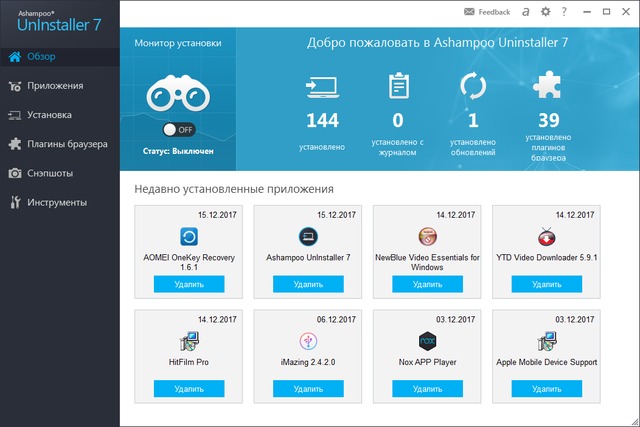The width and height of the screenshot is (640, 427).
Task: Open help via question mark icon
Action: [565, 12]
